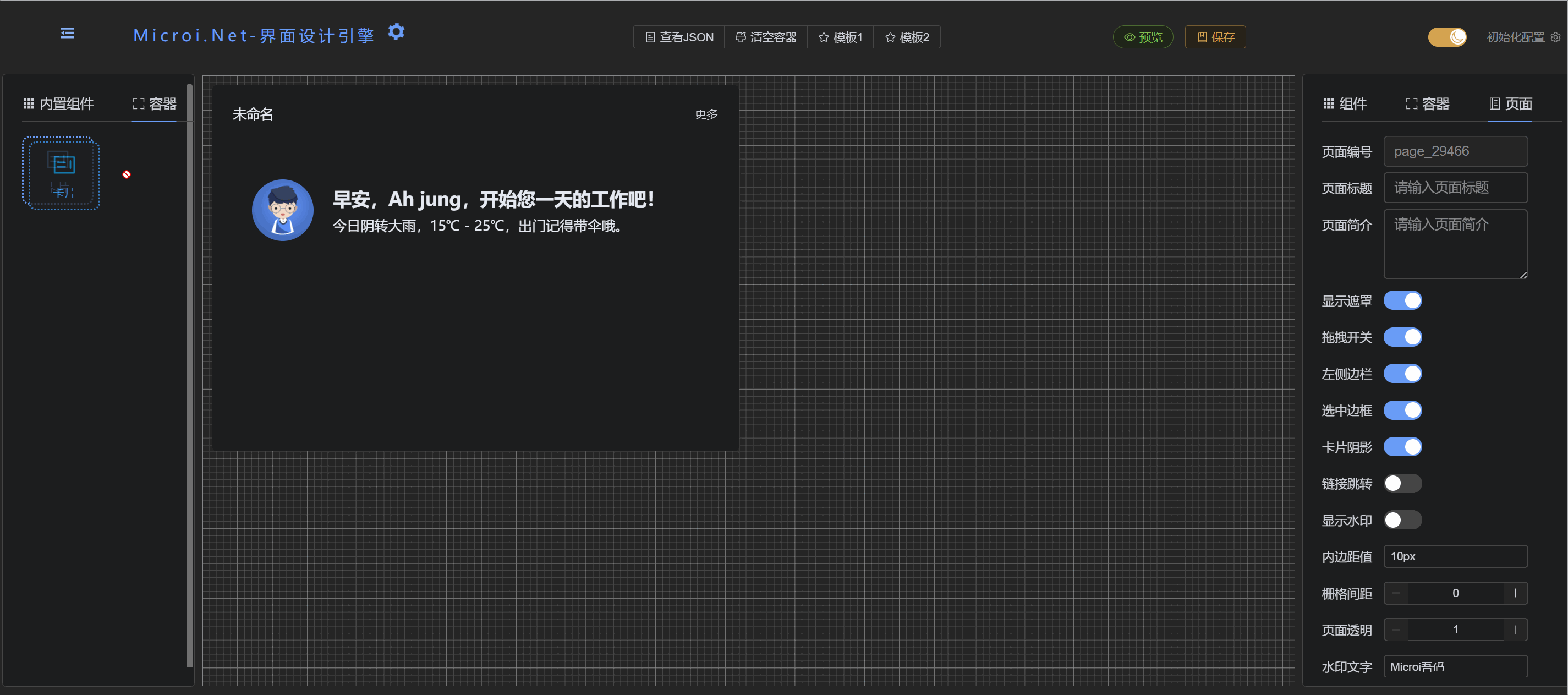Disable the 显示遮罩 toggle
Image resolution: width=1568 pixels, height=695 pixels.
click(1402, 300)
